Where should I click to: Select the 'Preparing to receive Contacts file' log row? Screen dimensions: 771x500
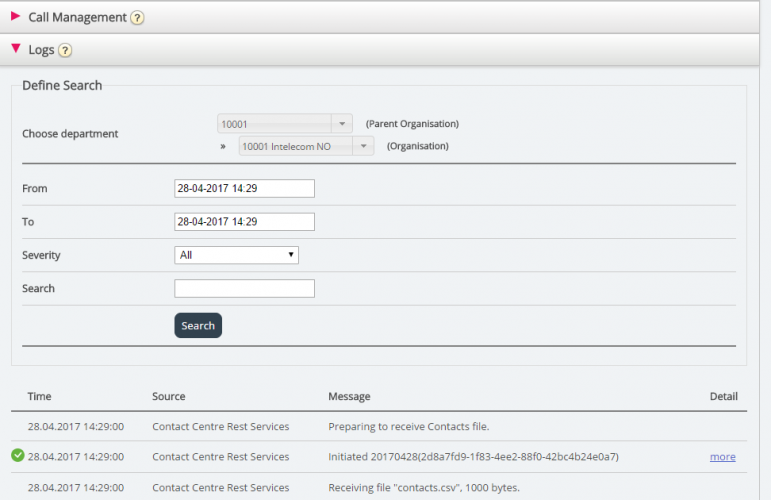click(408, 426)
